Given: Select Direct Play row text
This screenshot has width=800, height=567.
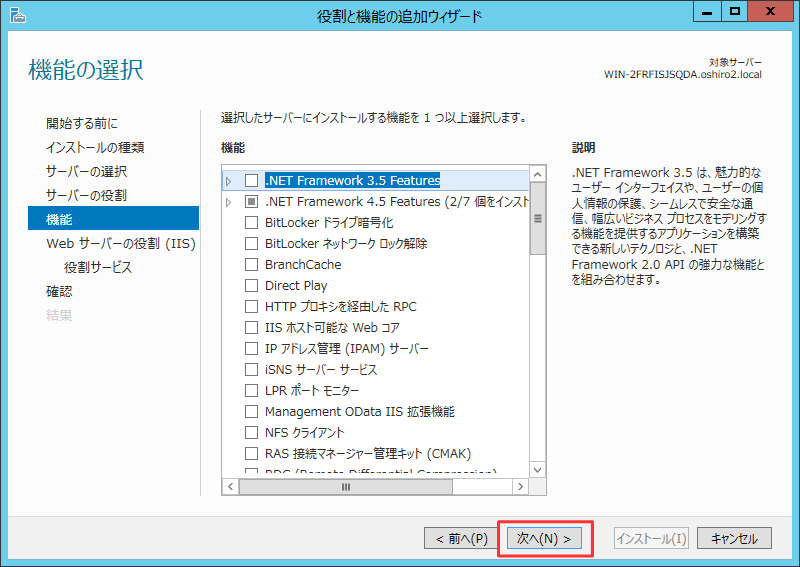Looking at the screenshot, I should pyautogui.click(x=296, y=285).
